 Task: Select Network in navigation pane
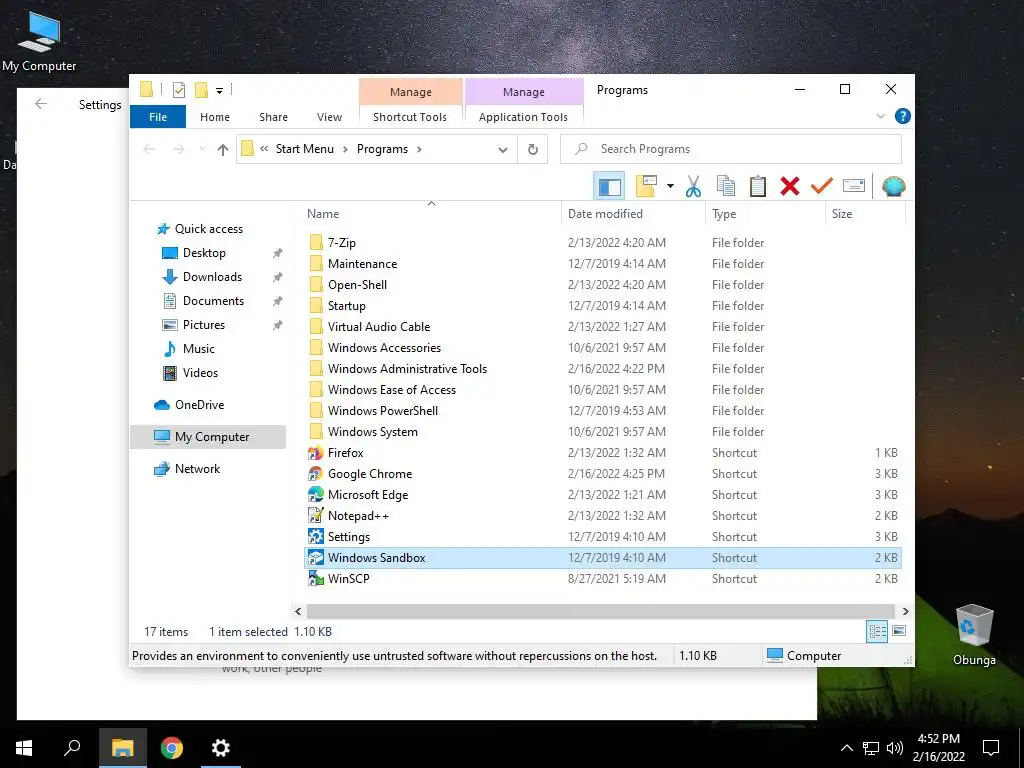click(x=197, y=469)
